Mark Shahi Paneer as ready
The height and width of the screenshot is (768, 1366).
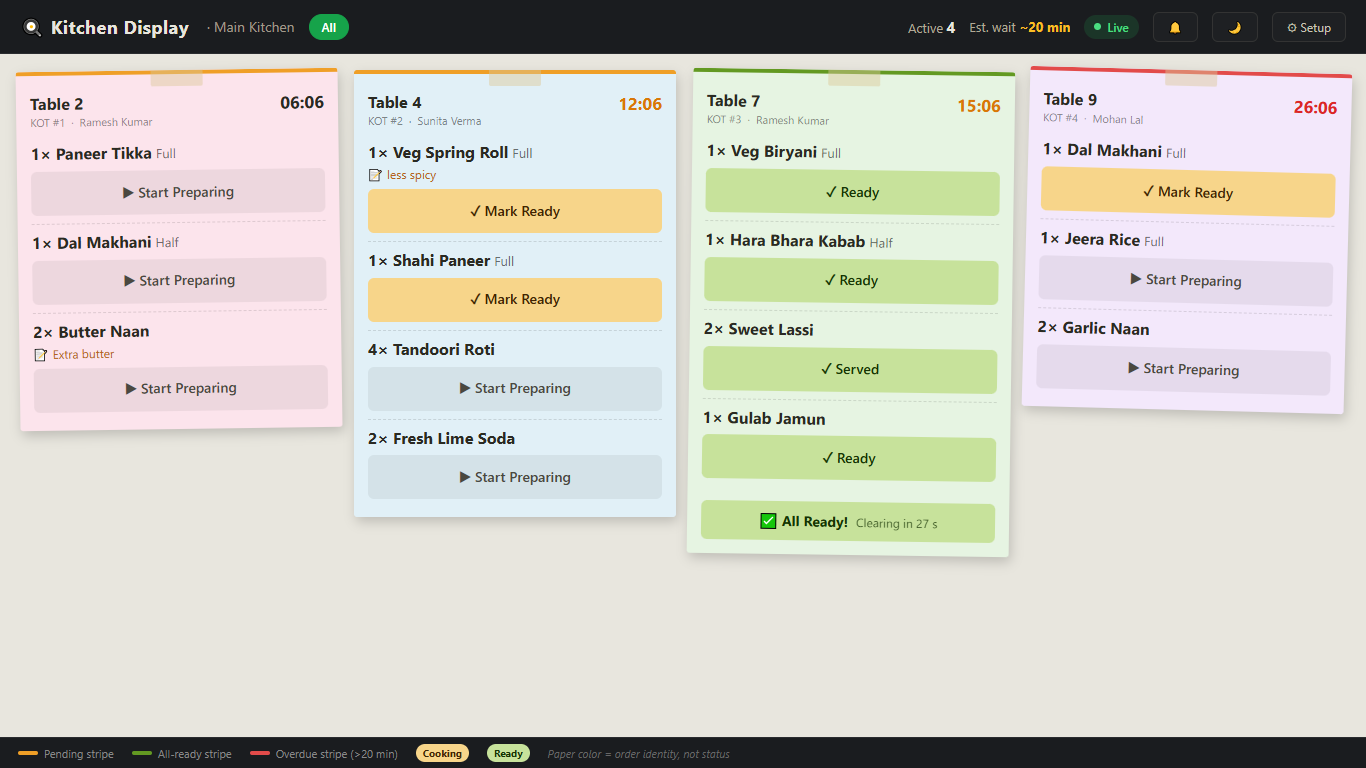tap(515, 299)
